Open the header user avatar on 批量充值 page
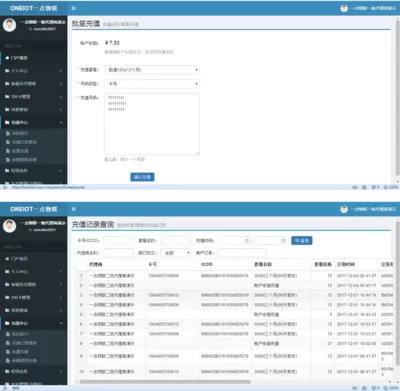Viewport: 400px width, 391px height. pyautogui.click(x=344, y=8)
